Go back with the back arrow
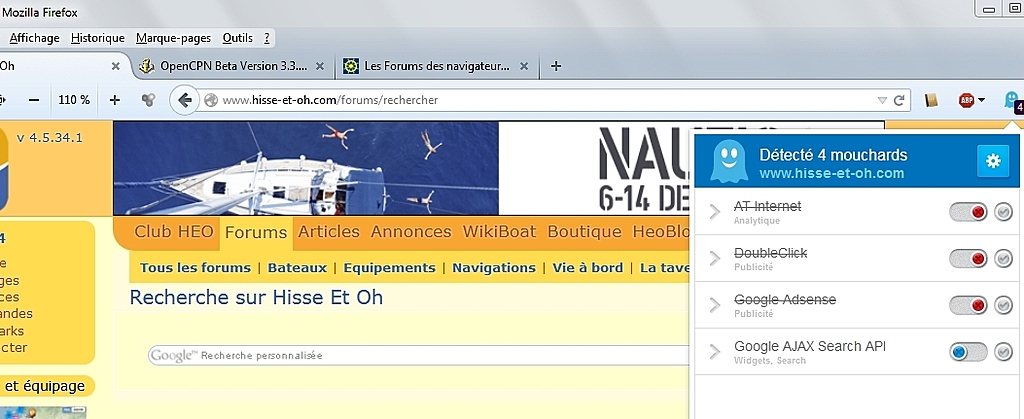Screen dimensions: 1024x419 184,100
